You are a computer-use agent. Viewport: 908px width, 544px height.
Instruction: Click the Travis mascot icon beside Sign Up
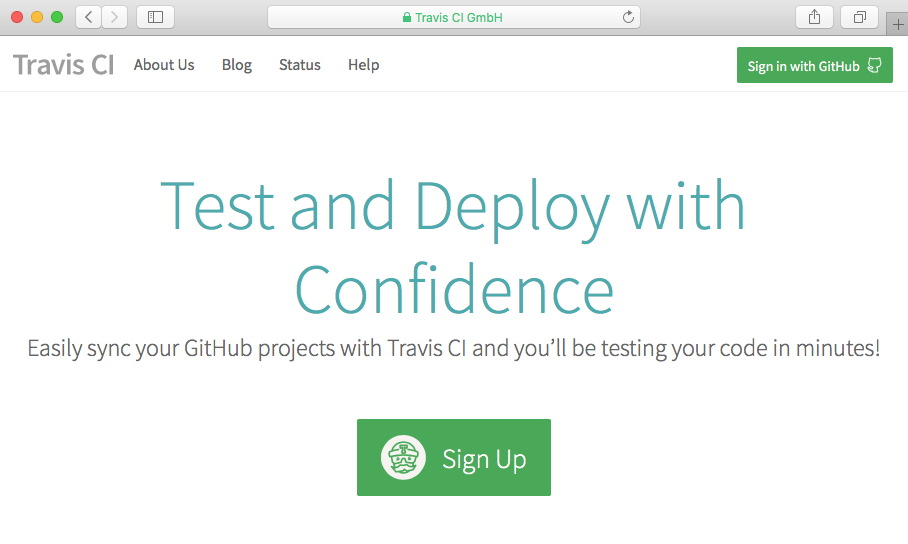(x=404, y=458)
